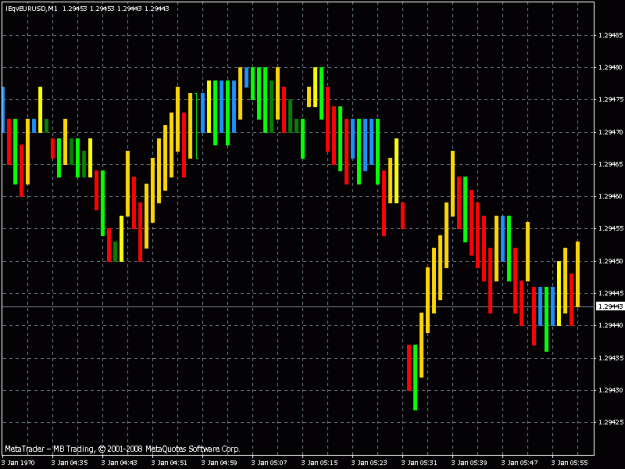
Task: Click the 1.29470 price axis label
Action: point(611,132)
